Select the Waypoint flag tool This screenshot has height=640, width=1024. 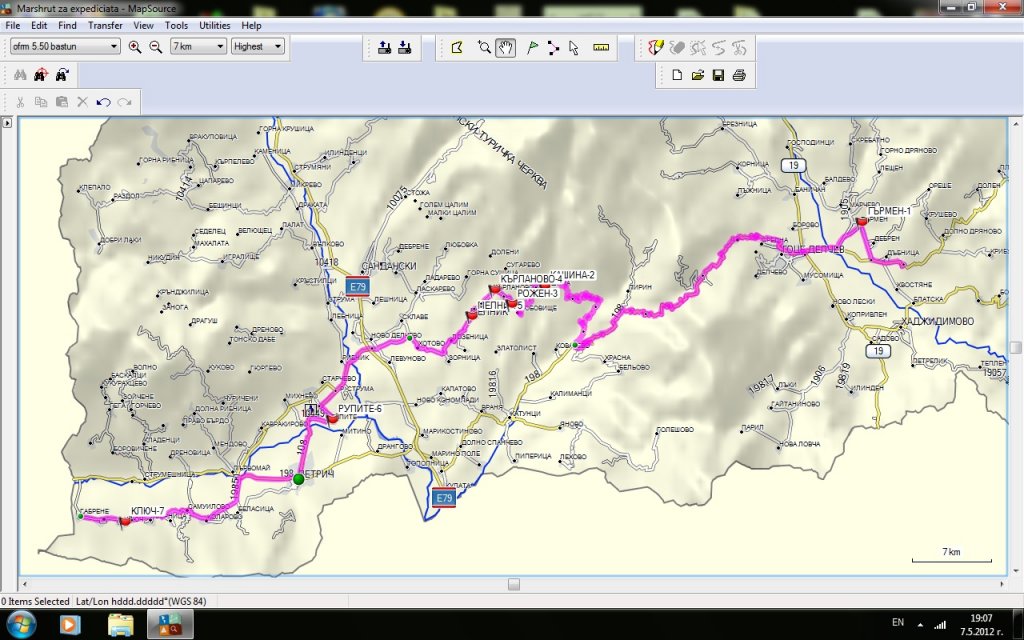pos(533,48)
